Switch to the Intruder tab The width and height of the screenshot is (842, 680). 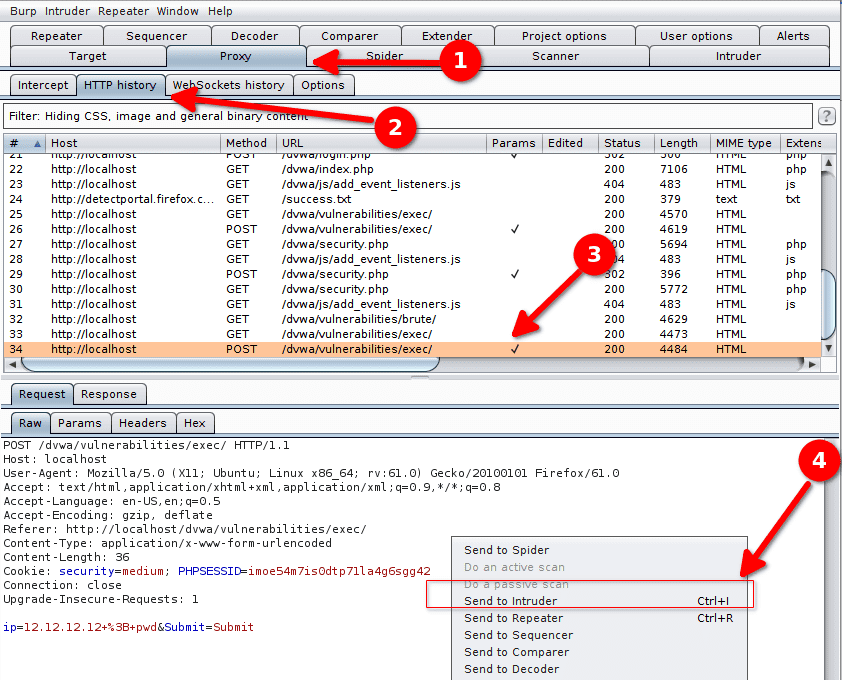[x=737, y=56]
